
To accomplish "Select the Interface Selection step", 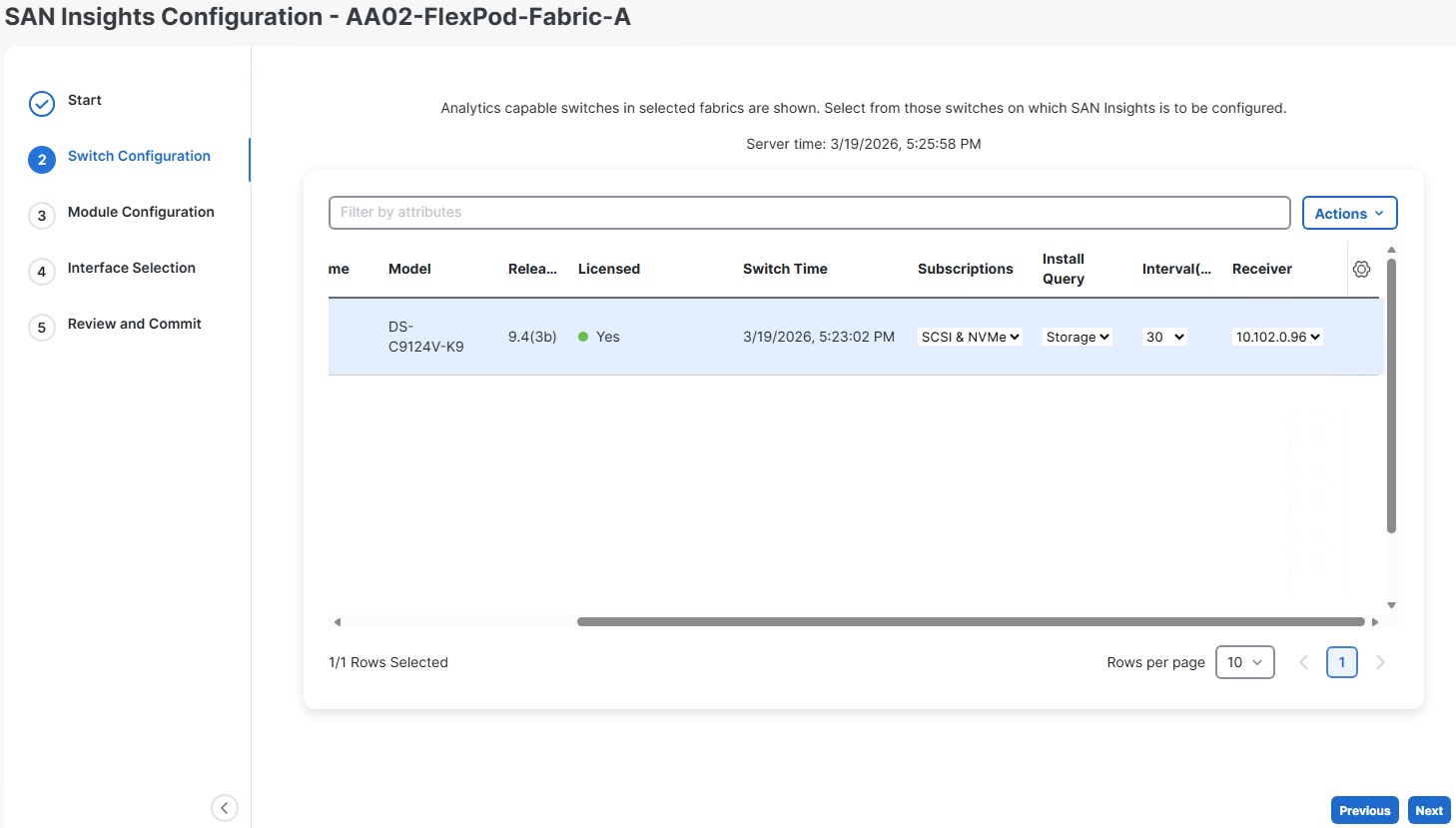I will click(x=132, y=268).
